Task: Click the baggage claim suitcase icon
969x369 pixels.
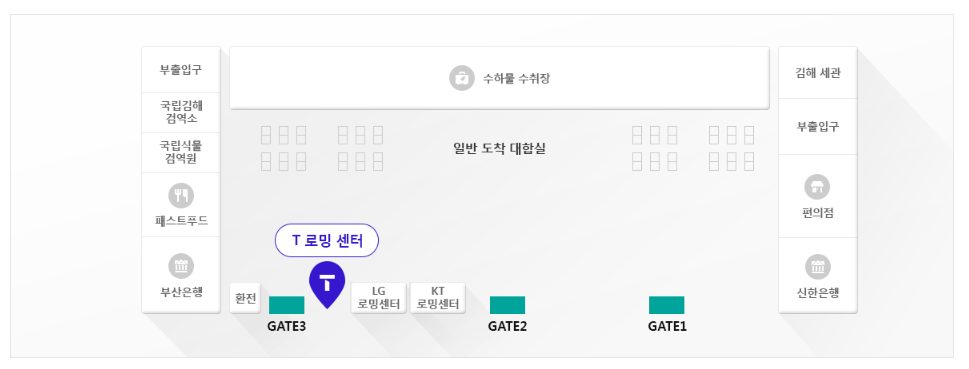Action: [462, 78]
